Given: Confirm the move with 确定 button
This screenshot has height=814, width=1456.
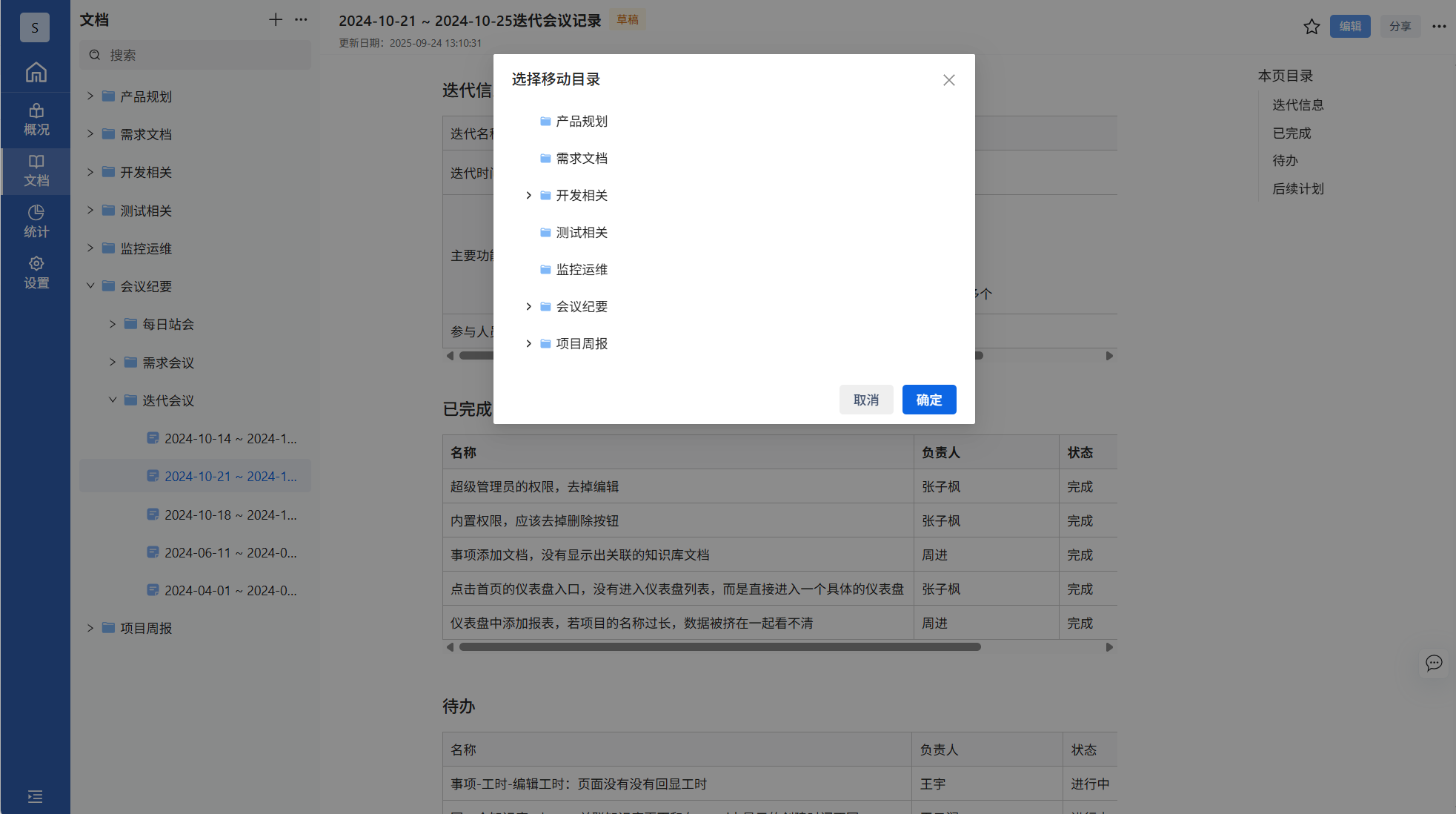Looking at the screenshot, I should pos(928,400).
